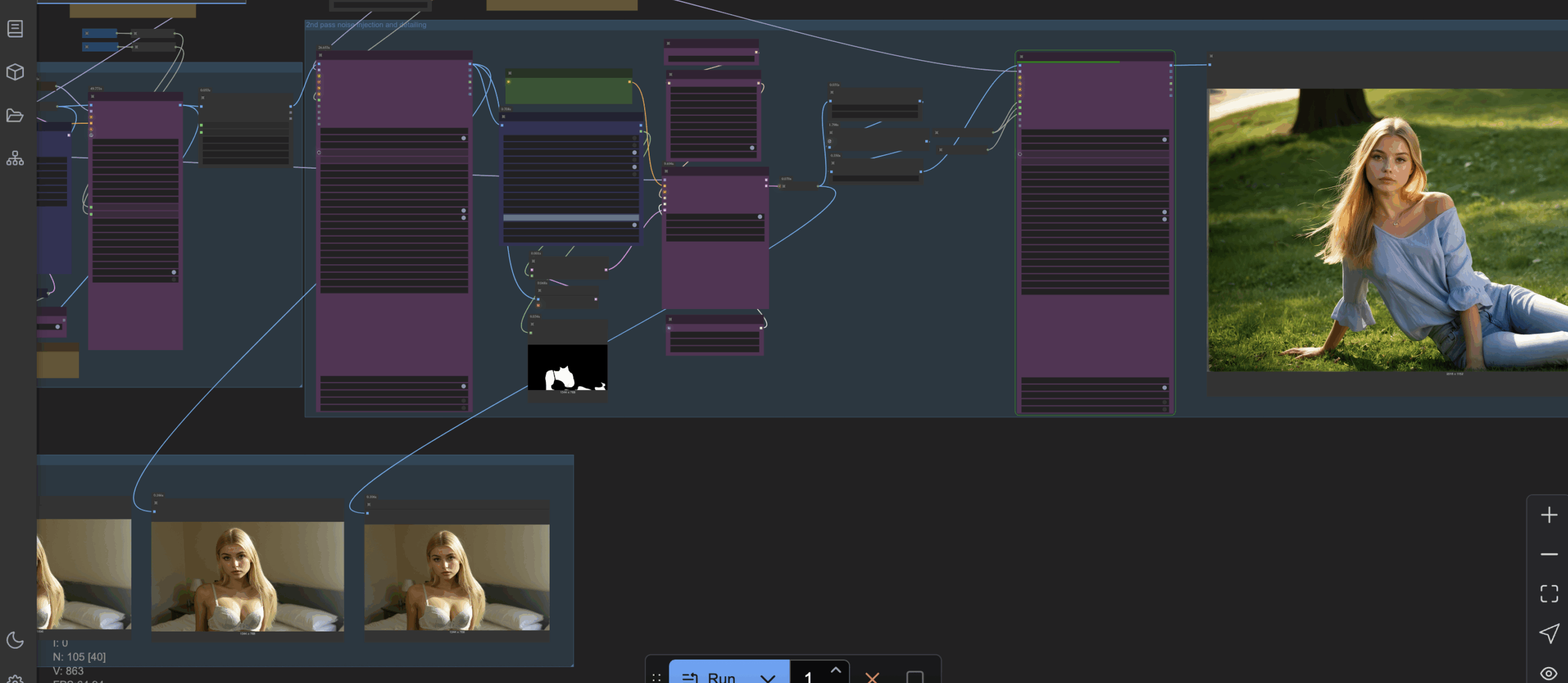1568x683 pixels.
Task: Zoom in with the plus icon
Action: 1548,515
